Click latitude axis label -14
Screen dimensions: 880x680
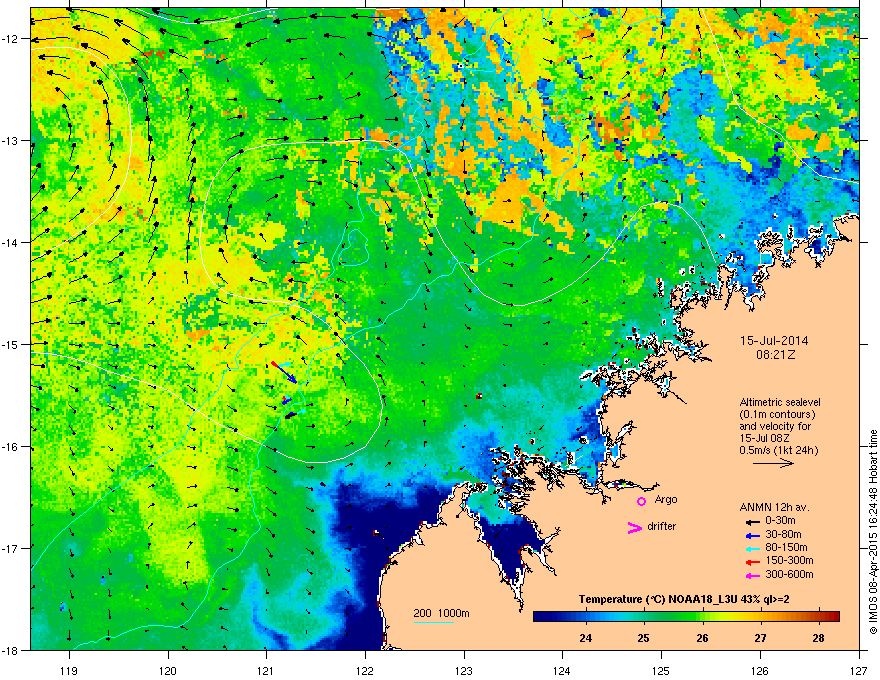point(11,243)
